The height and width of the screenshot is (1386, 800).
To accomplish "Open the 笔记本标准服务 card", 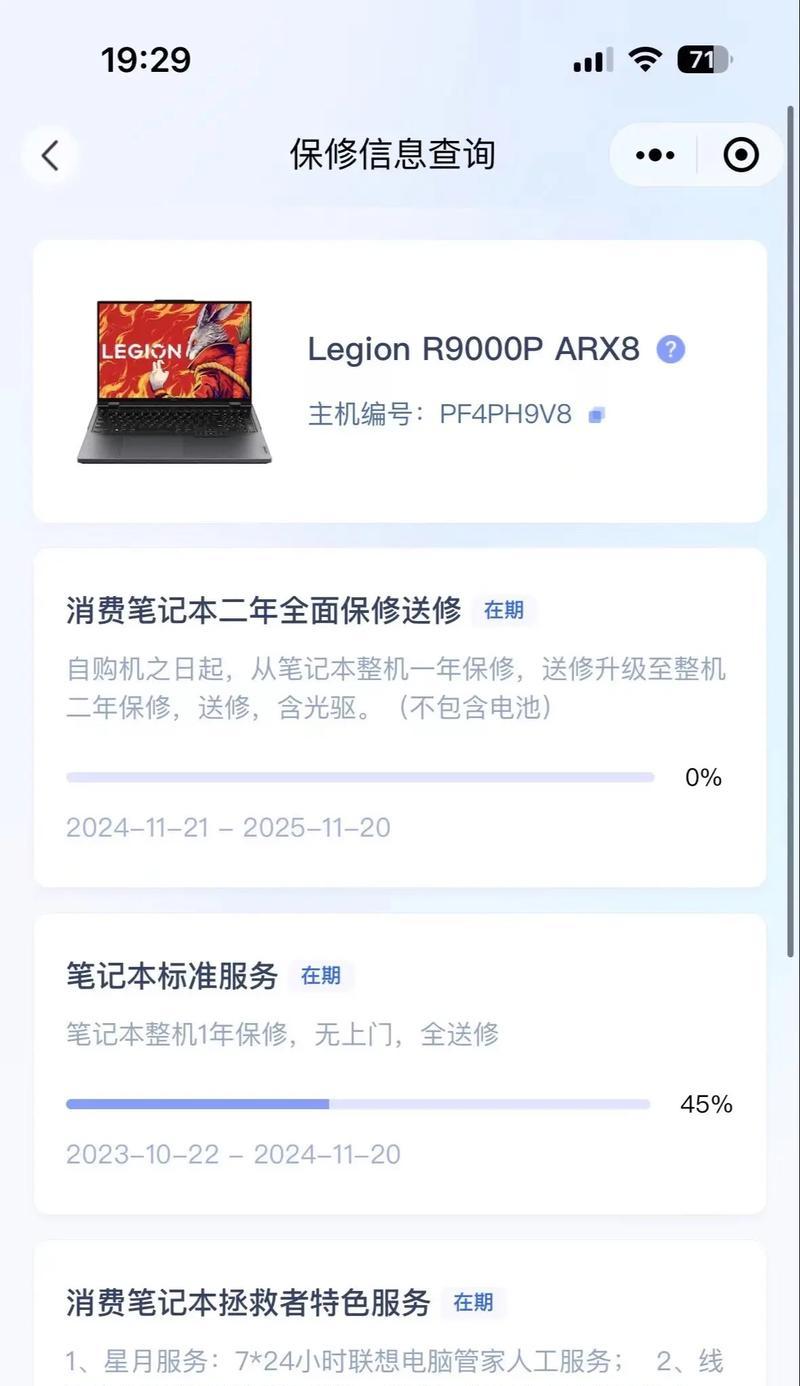I will click(x=400, y=1064).
